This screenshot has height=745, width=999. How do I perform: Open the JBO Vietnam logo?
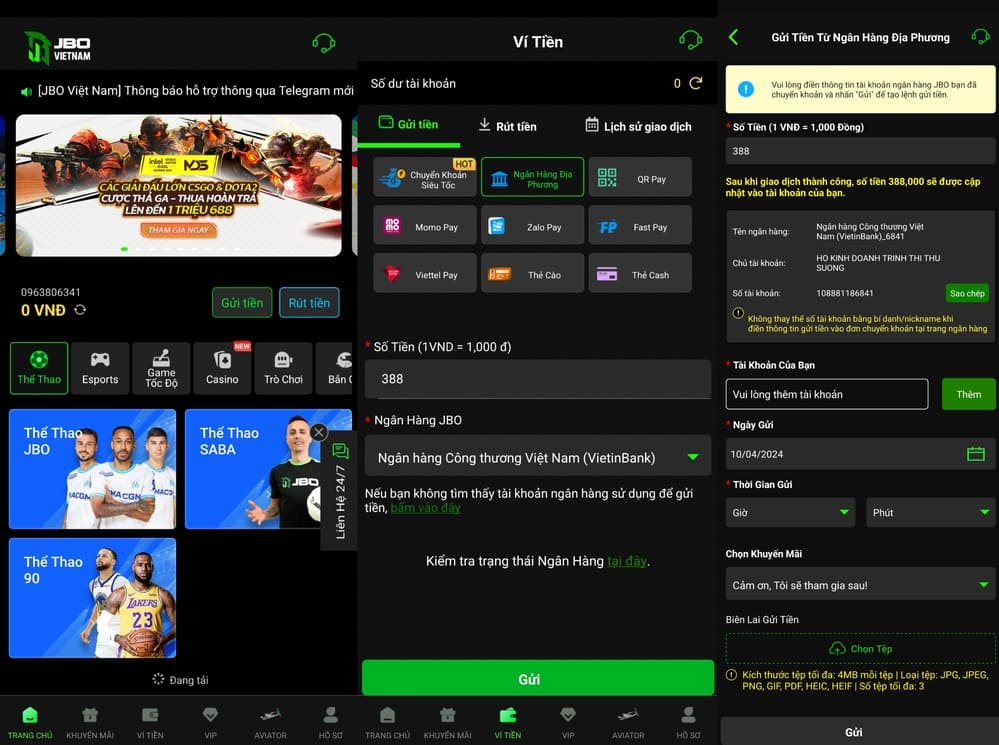tap(57, 47)
